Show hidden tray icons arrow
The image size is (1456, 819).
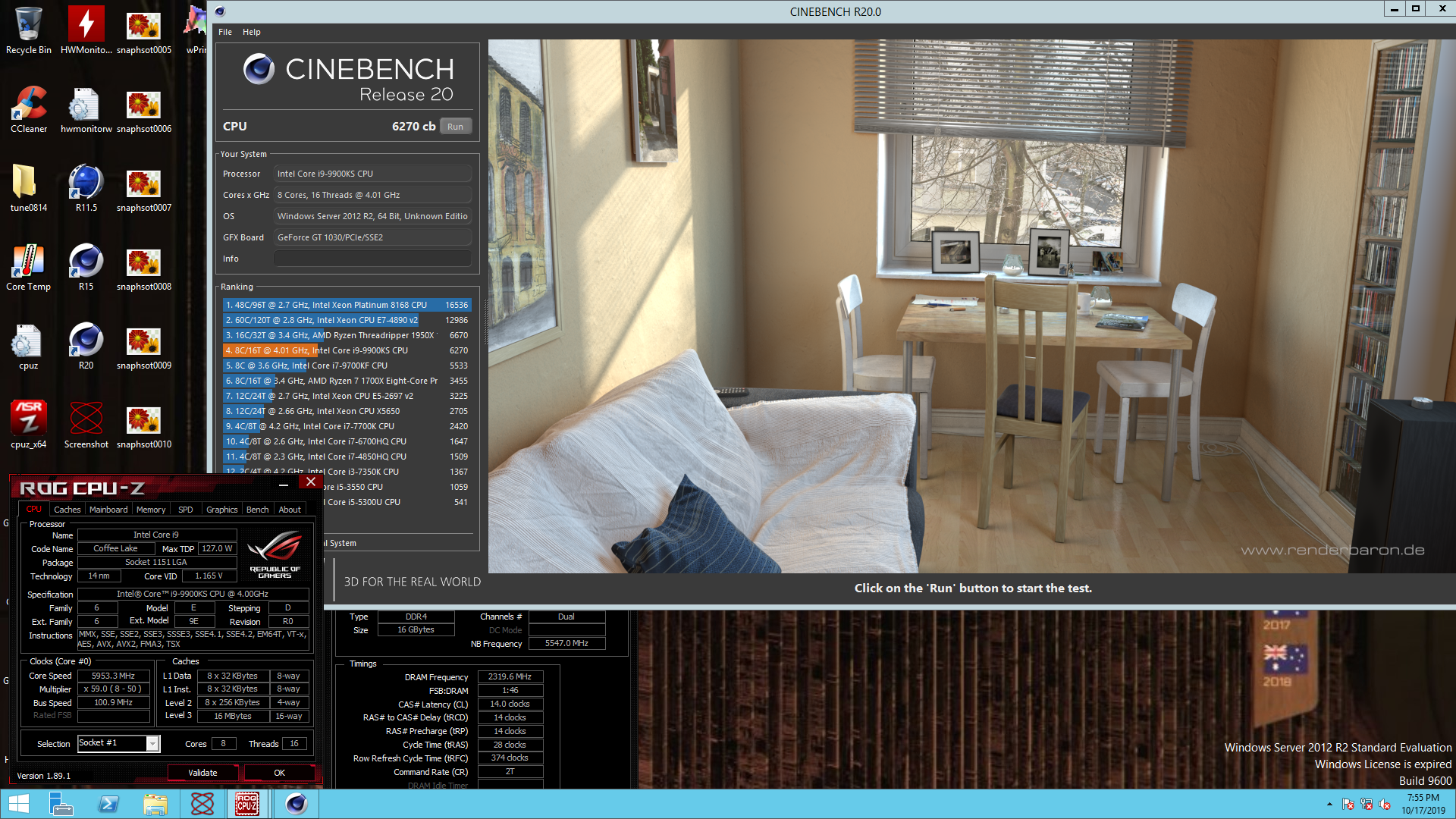pos(1329,804)
